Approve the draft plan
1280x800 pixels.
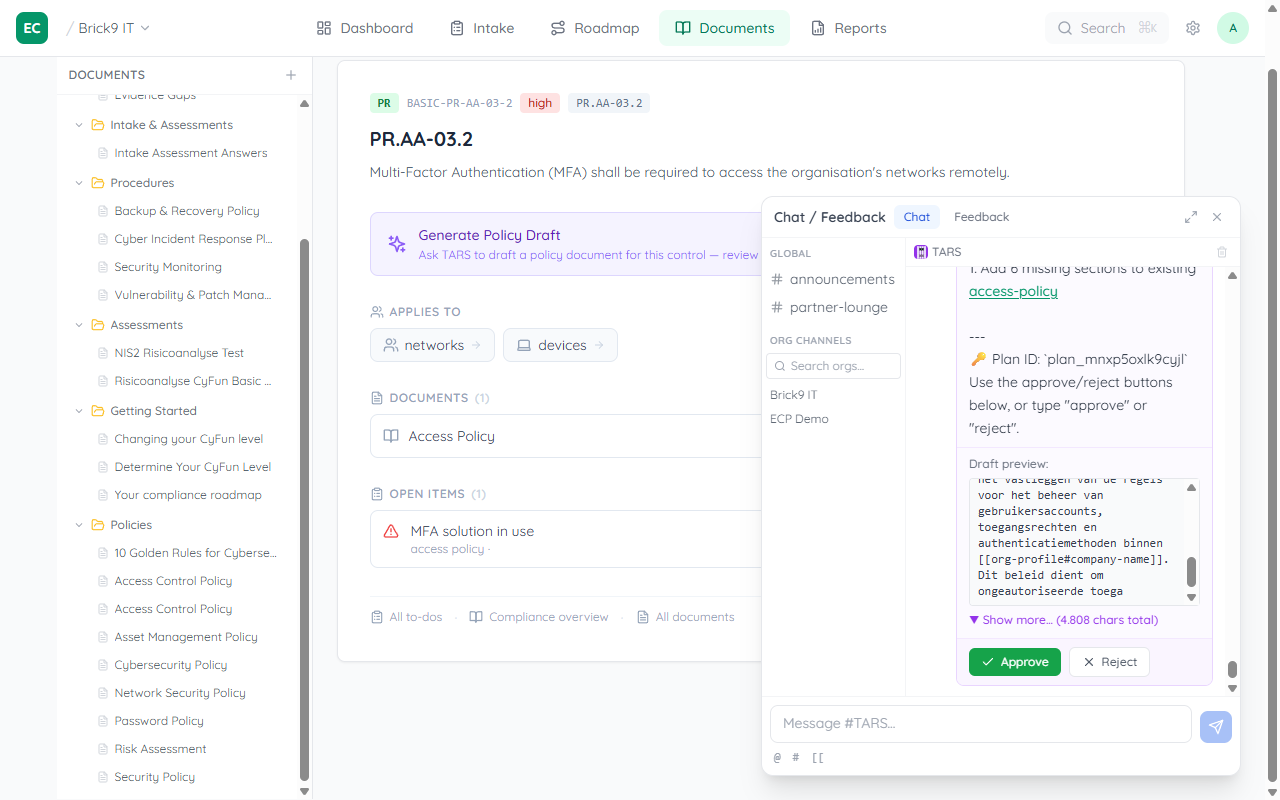[x=1014, y=662]
